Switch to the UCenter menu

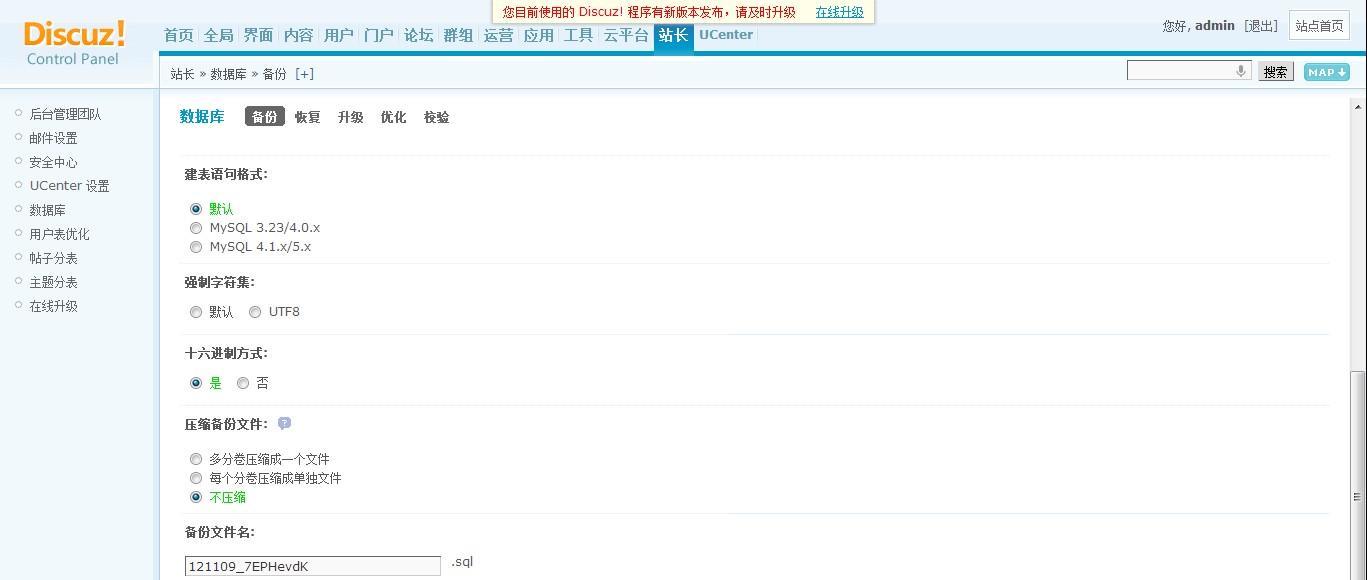tap(725, 34)
